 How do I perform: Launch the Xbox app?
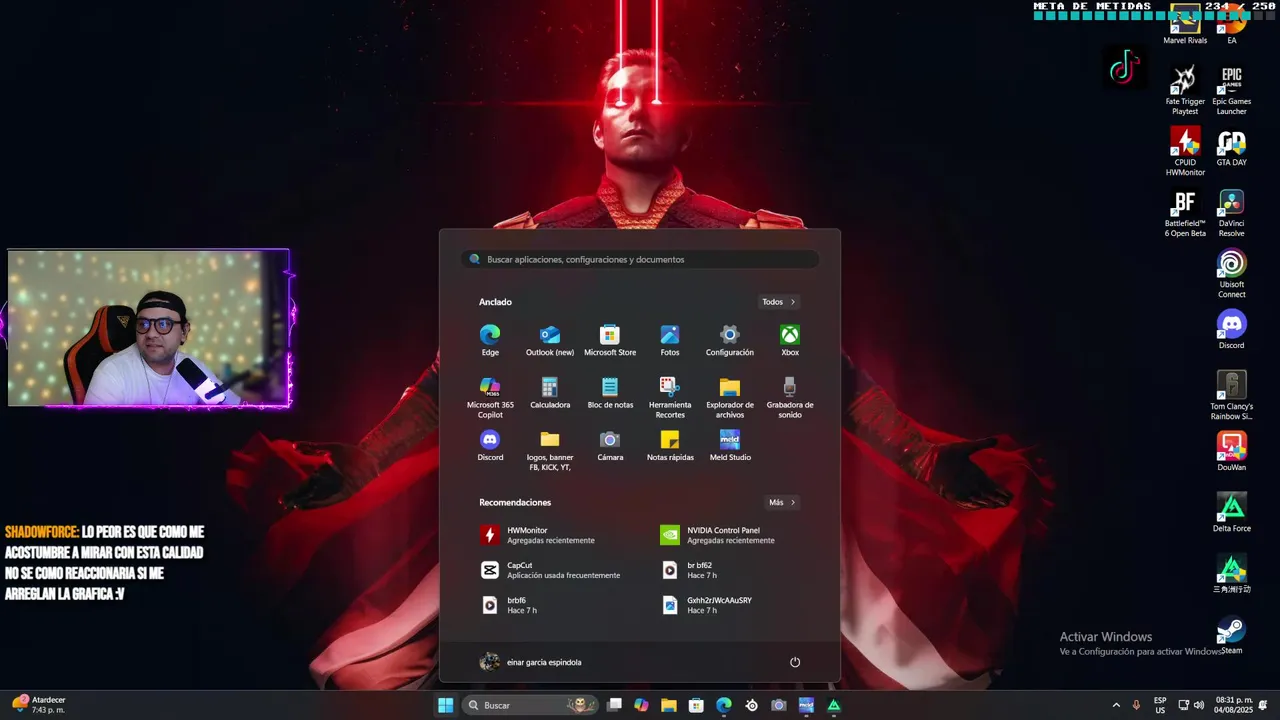pos(790,340)
